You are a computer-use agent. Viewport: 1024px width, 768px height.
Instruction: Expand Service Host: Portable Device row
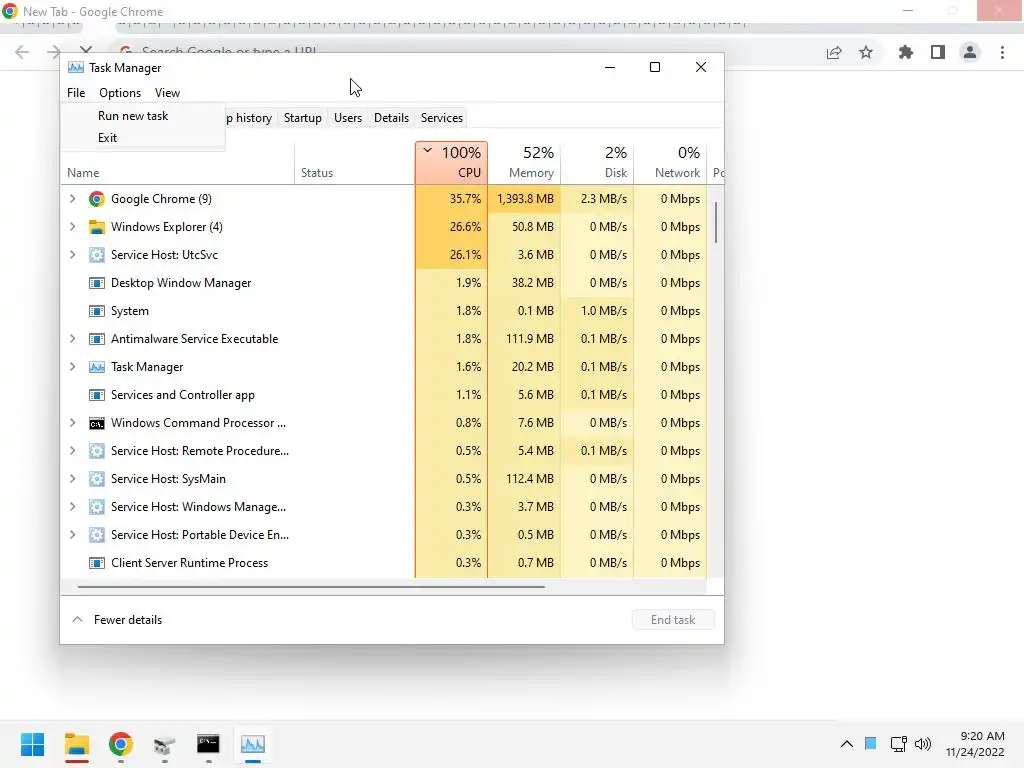pyautogui.click(x=72, y=536)
